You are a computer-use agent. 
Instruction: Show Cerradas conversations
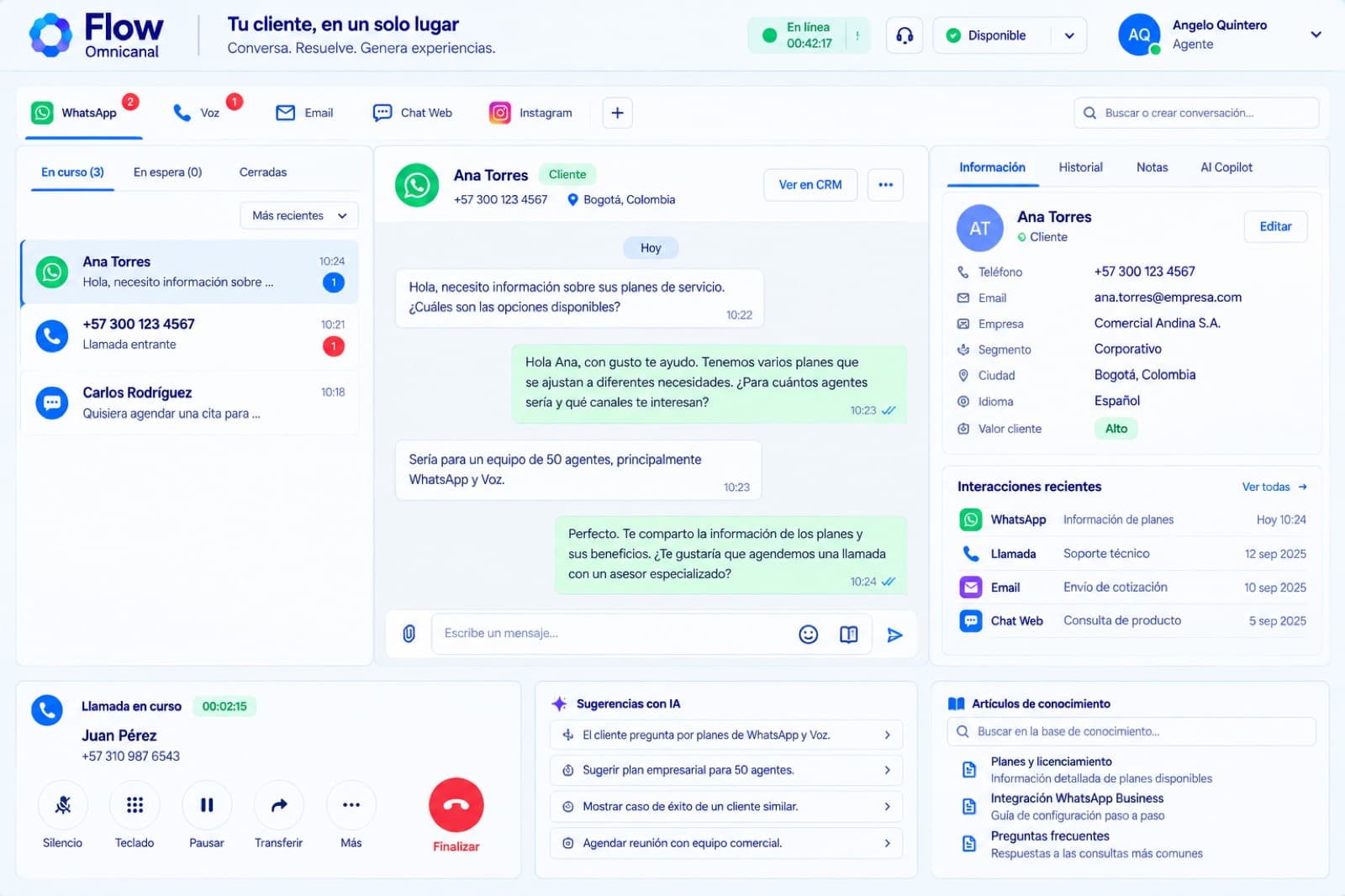(x=263, y=172)
